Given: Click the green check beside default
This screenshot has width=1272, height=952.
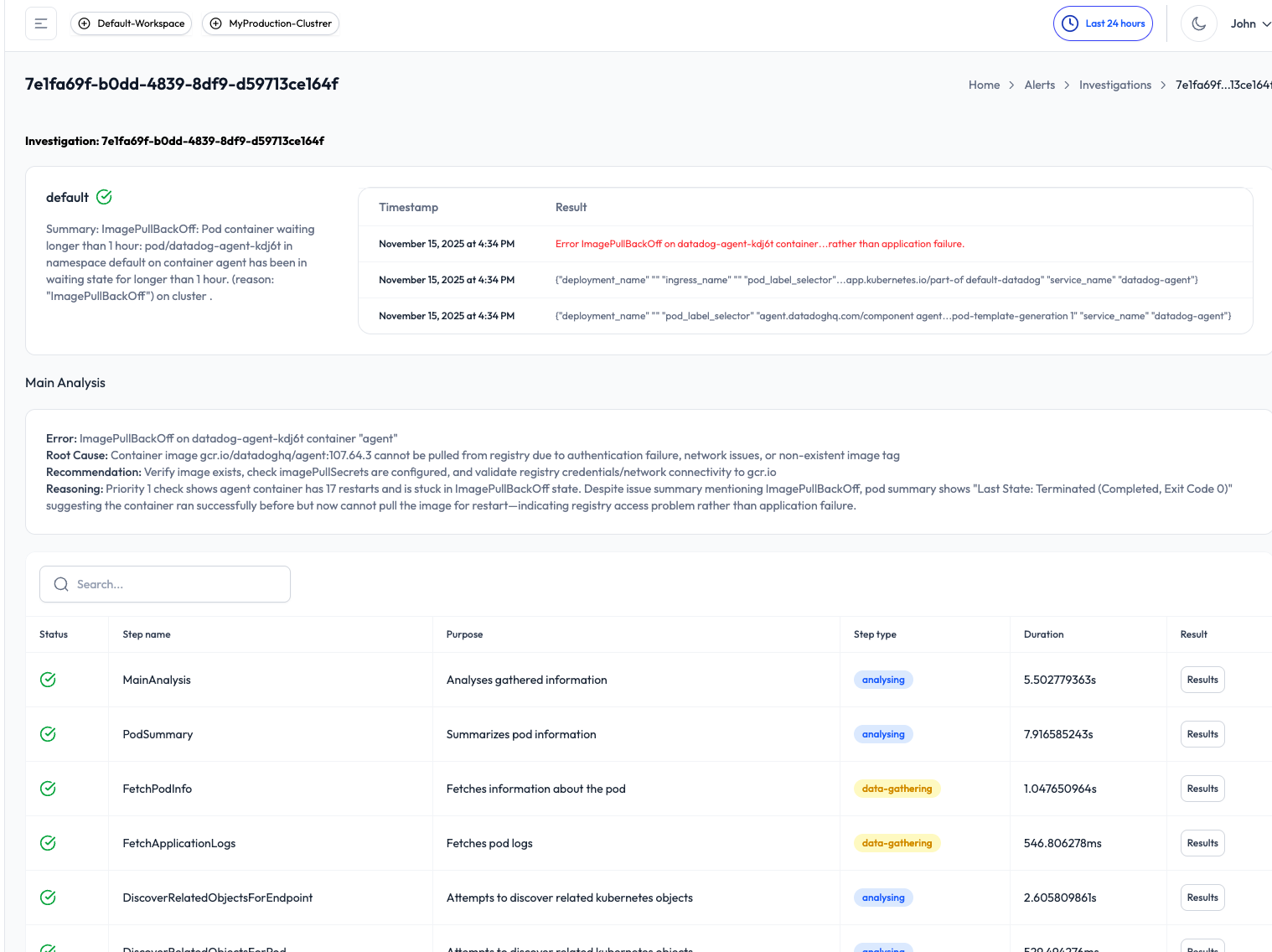Looking at the screenshot, I should point(104,197).
